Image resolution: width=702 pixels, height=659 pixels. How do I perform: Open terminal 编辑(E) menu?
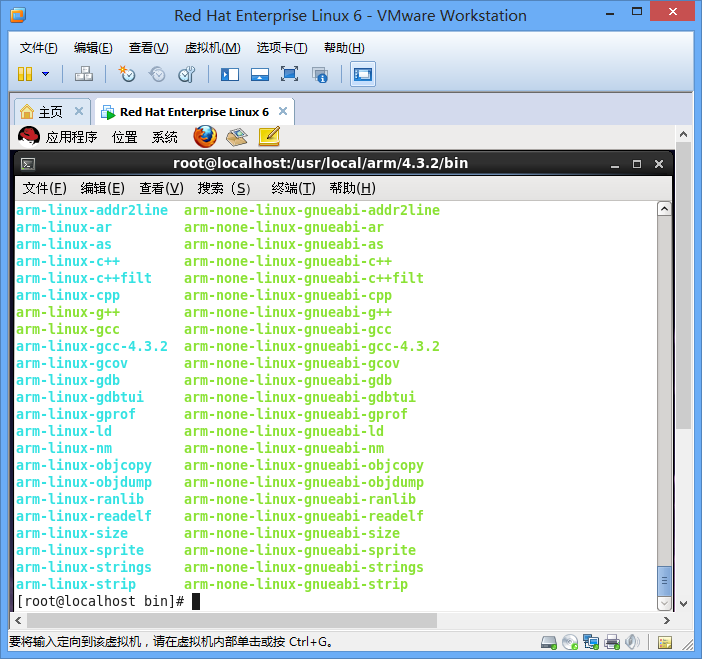(103, 188)
